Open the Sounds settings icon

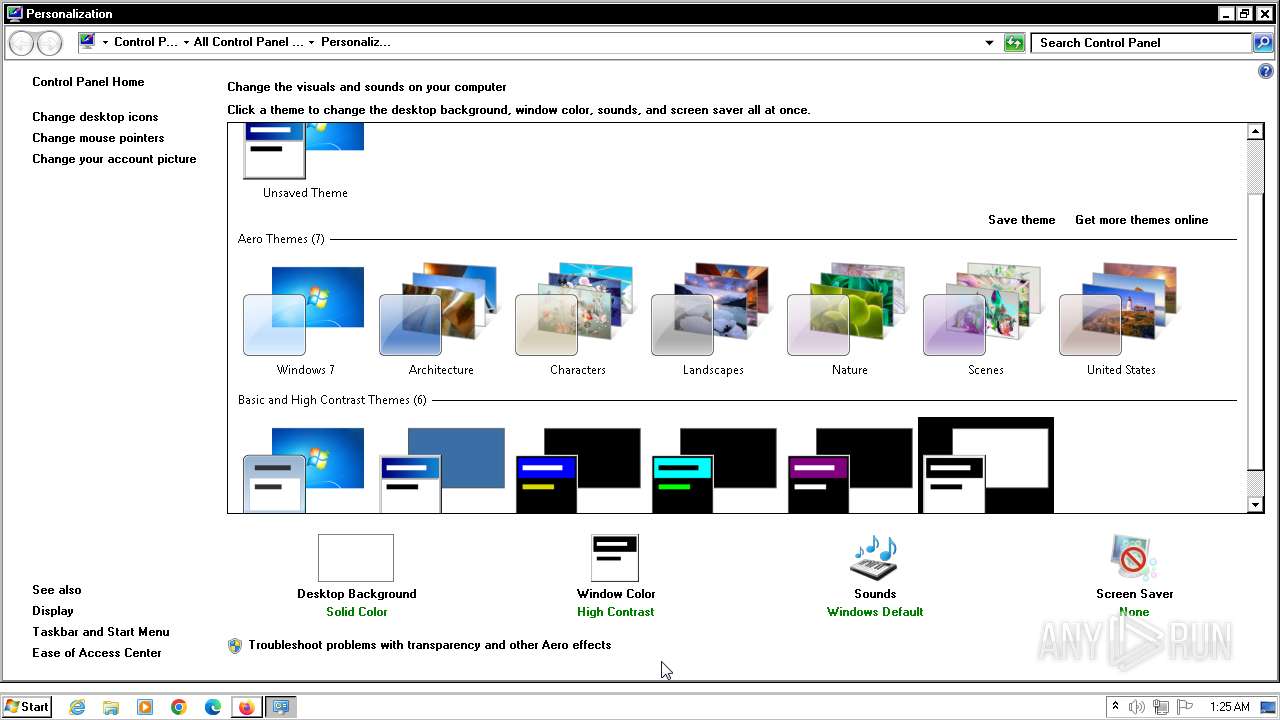[874, 557]
